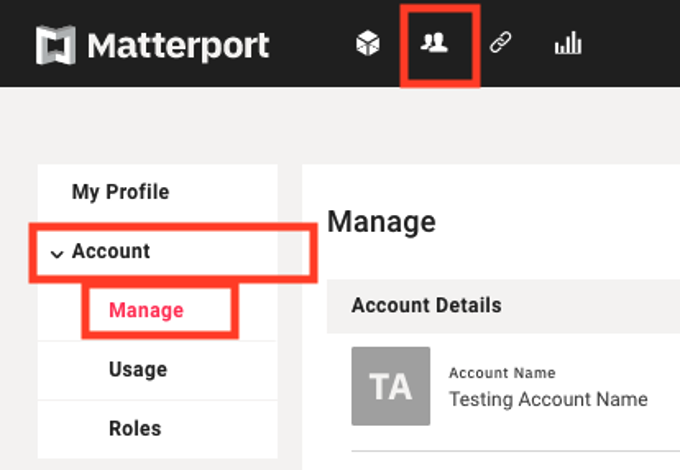This screenshot has width=680, height=470.
Task: Collapse the Account chevron arrow
Action: coord(57,253)
